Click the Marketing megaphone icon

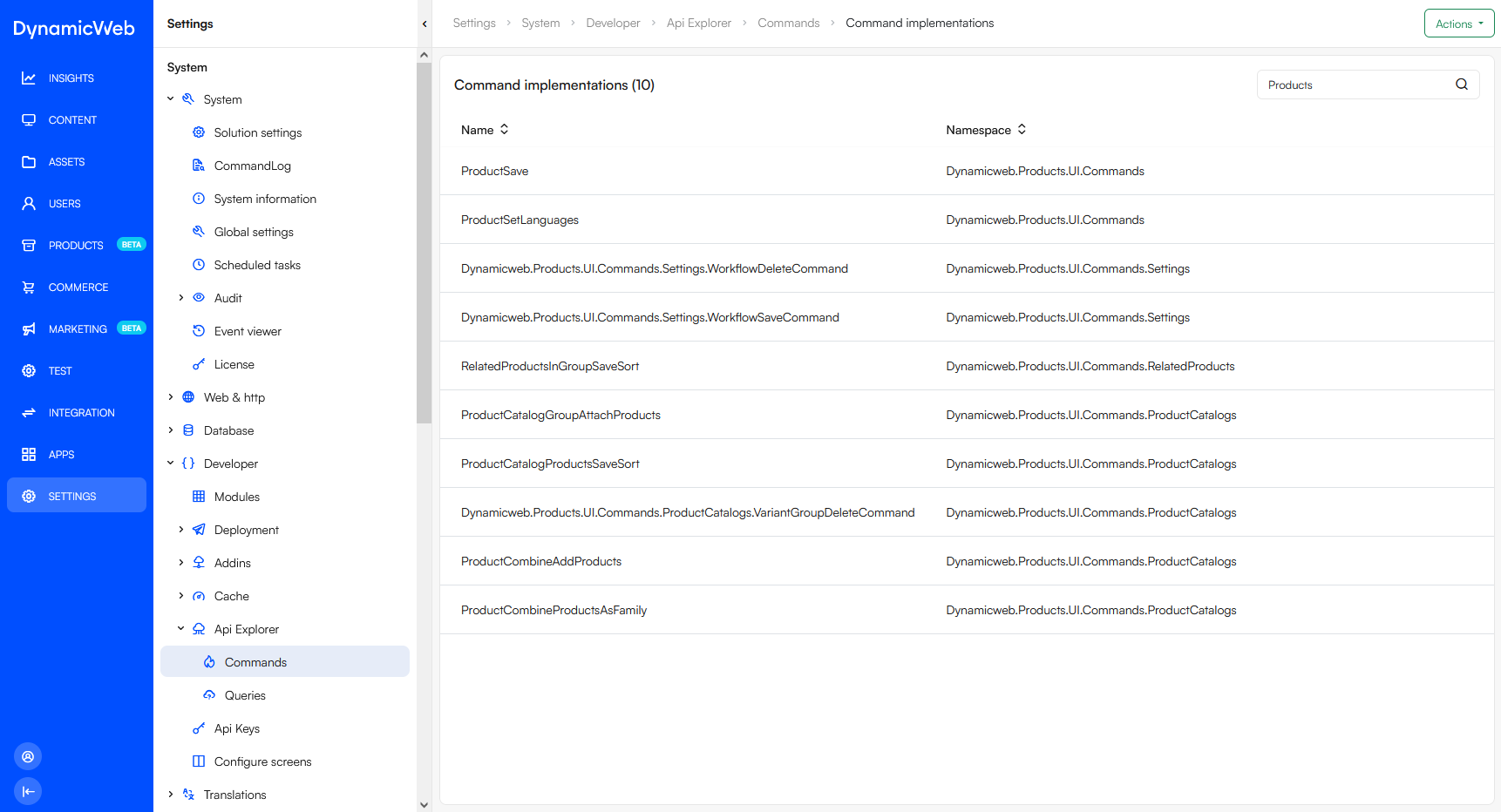click(x=29, y=329)
